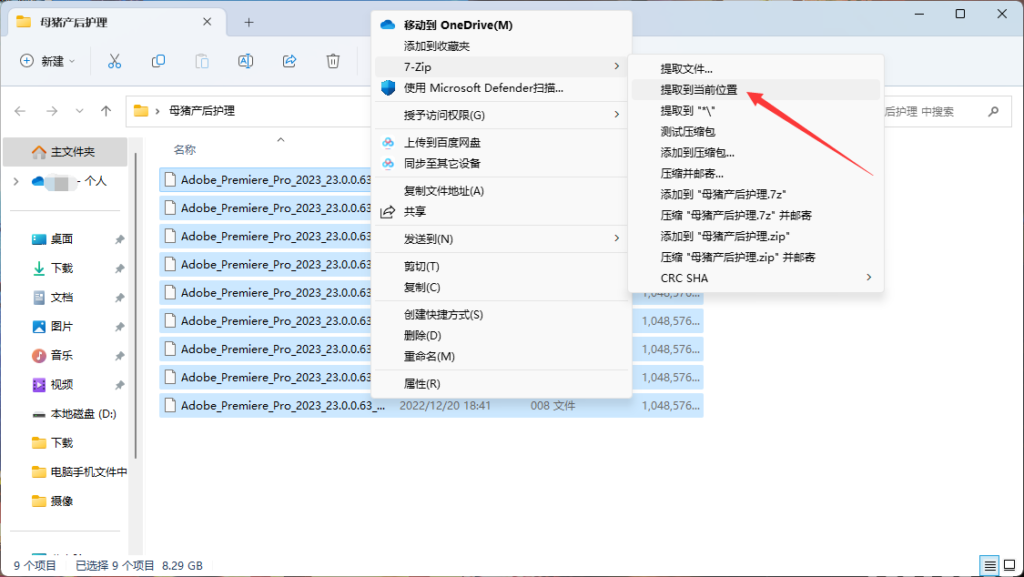Switch to details view icon in status bar

[x=990, y=565]
